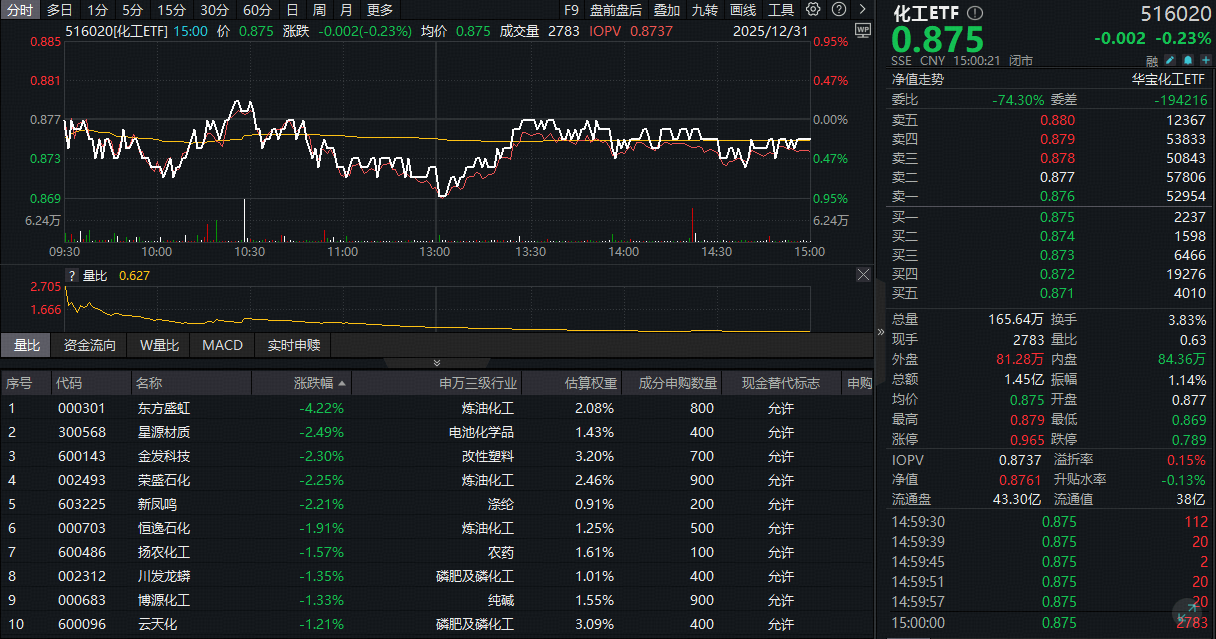Collapse right panel with side arrow handle
Viewport: 1216px width, 639px height.
coord(880,331)
